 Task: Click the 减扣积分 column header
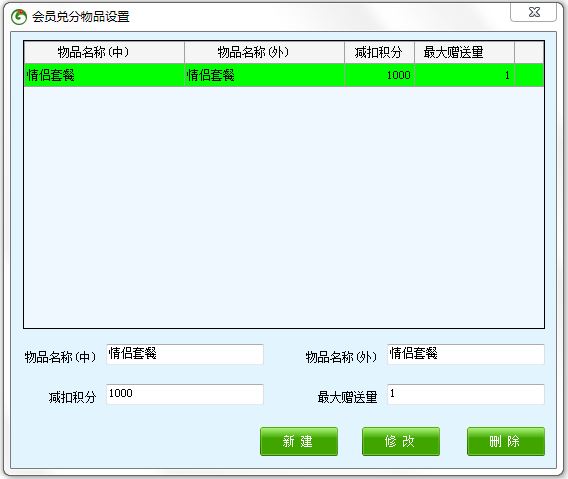click(379, 52)
